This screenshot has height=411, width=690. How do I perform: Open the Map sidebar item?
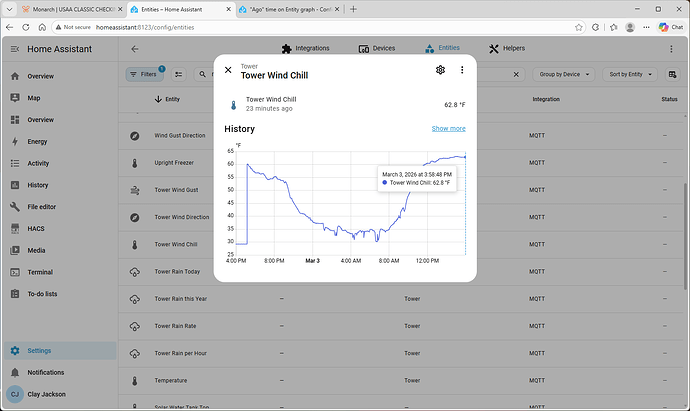click(x=34, y=98)
